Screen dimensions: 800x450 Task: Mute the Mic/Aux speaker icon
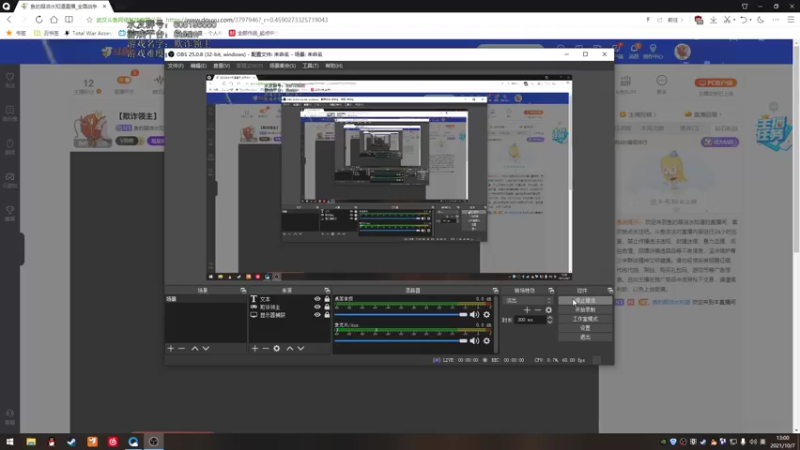474,341
